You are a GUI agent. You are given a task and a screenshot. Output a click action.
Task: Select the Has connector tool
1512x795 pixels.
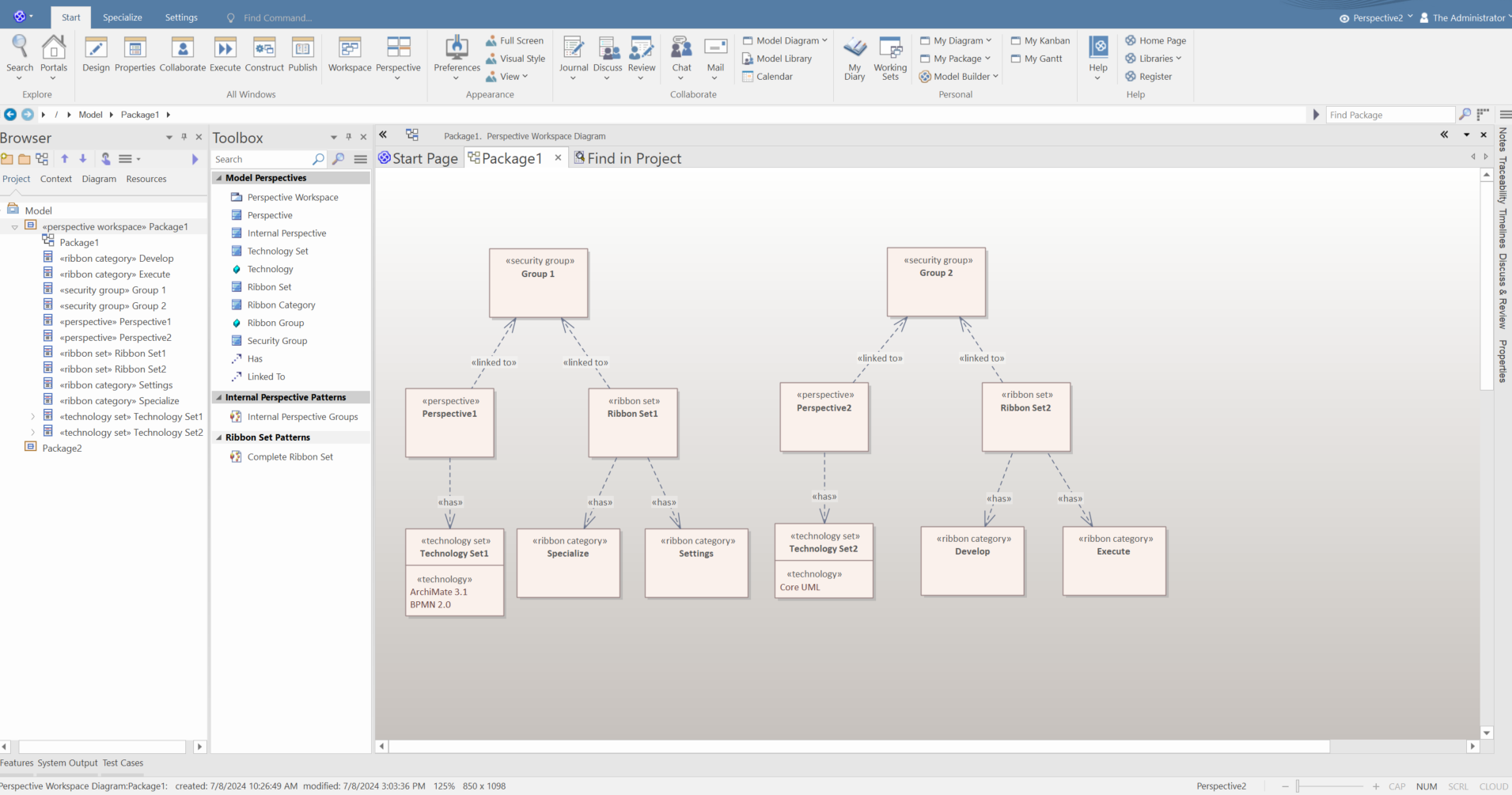[255, 358]
